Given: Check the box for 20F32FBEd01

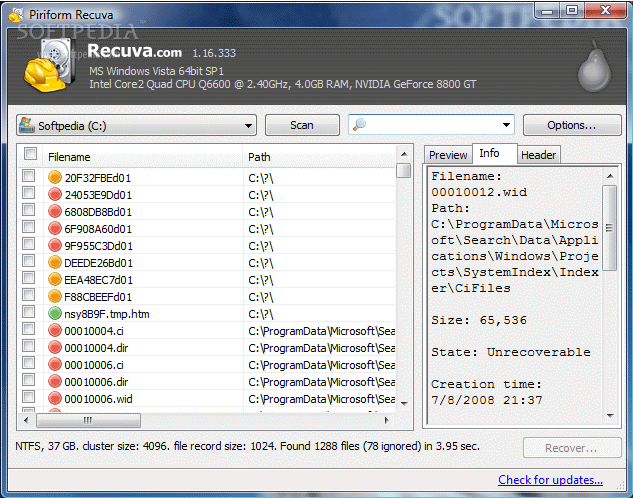Looking at the screenshot, I should tap(29, 176).
